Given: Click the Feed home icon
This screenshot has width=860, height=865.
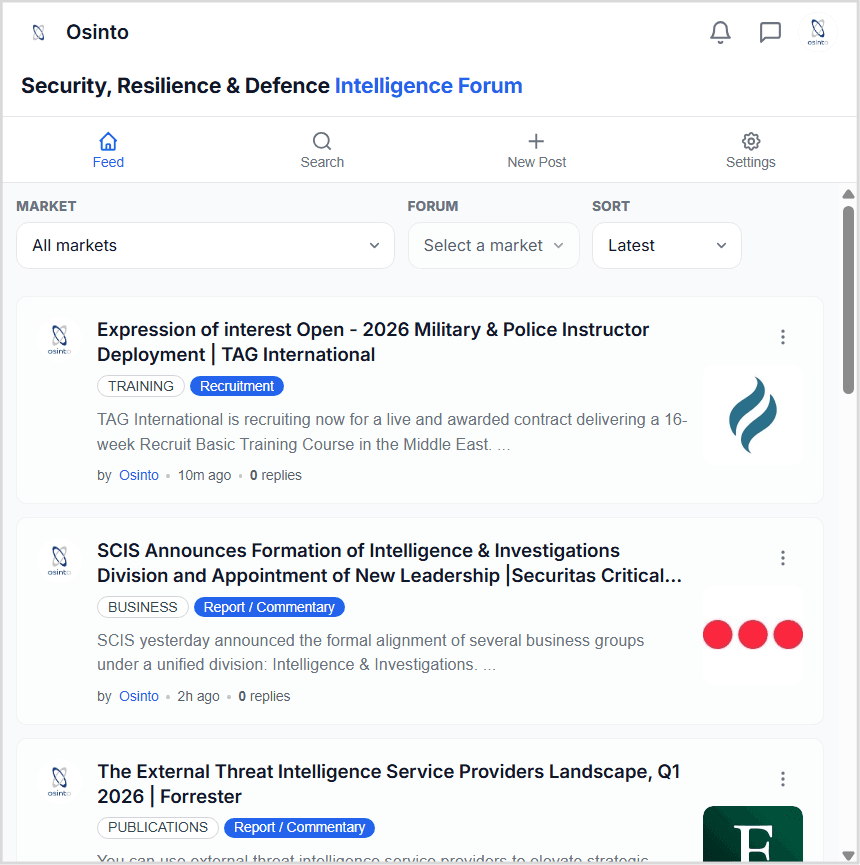Looking at the screenshot, I should pos(108,142).
